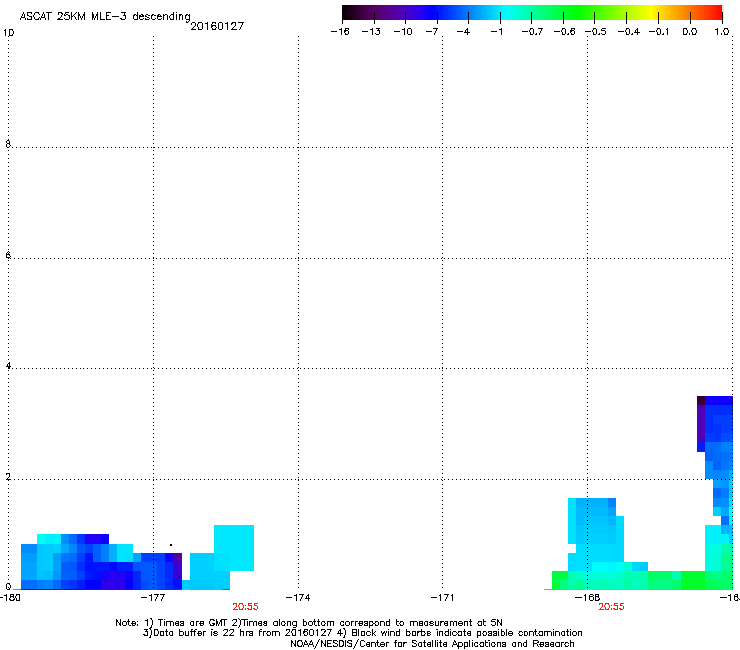Click the date label 20160127 in title
The image size is (740, 650).
pyautogui.click(x=217, y=26)
